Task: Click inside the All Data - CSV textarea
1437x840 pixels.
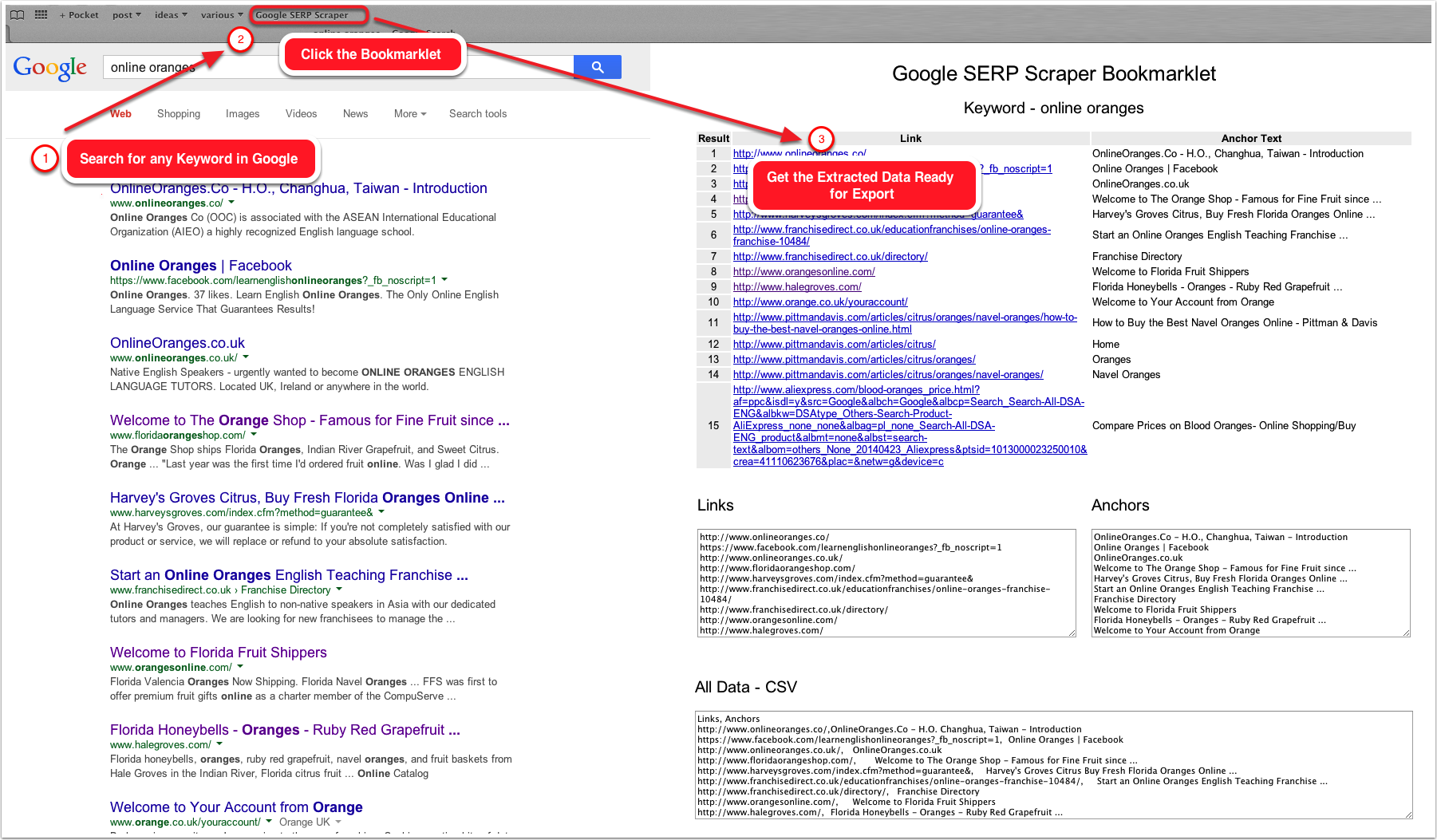Action: pos(1053,765)
